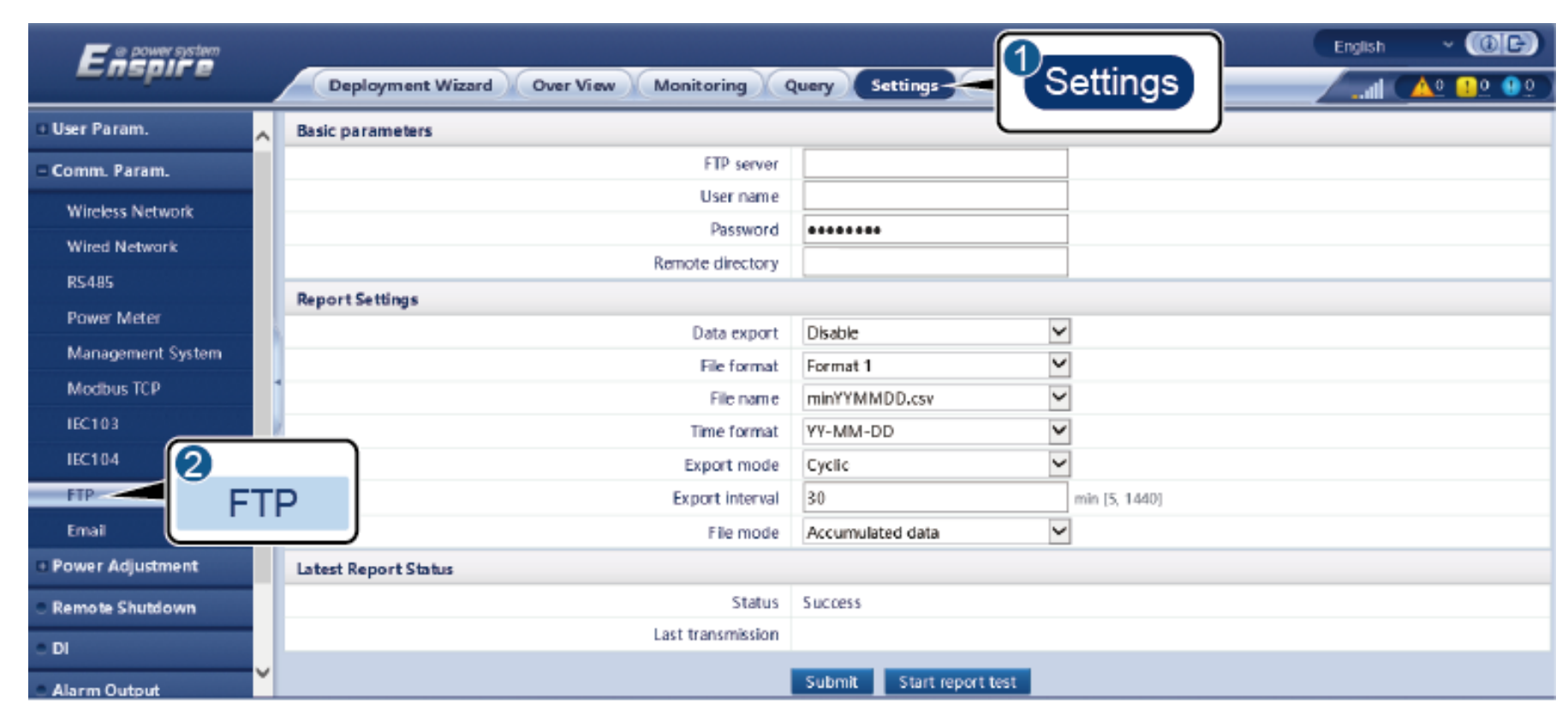The height and width of the screenshot is (714, 1568).
Task: Switch to the Over View tab
Action: pos(574,86)
